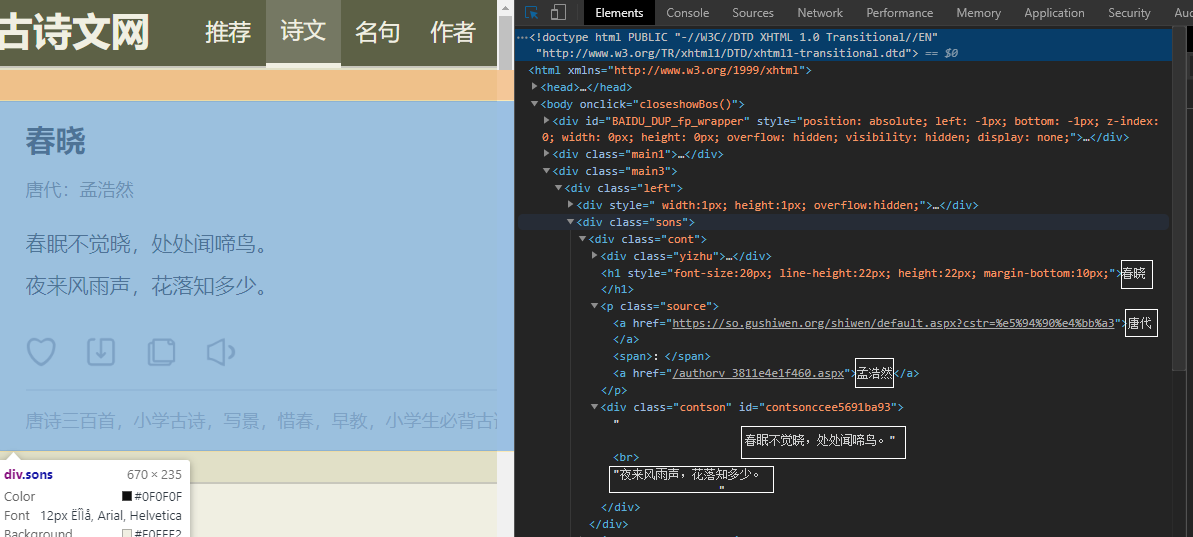1193x537 pixels.
Task: Open the 作者 navigation item
Action: 453,32
